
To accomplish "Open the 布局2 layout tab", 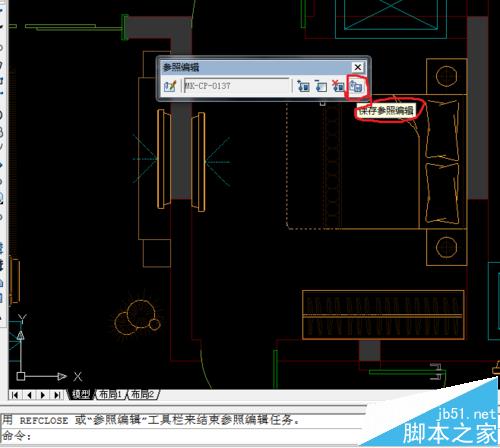I will pos(142,395).
